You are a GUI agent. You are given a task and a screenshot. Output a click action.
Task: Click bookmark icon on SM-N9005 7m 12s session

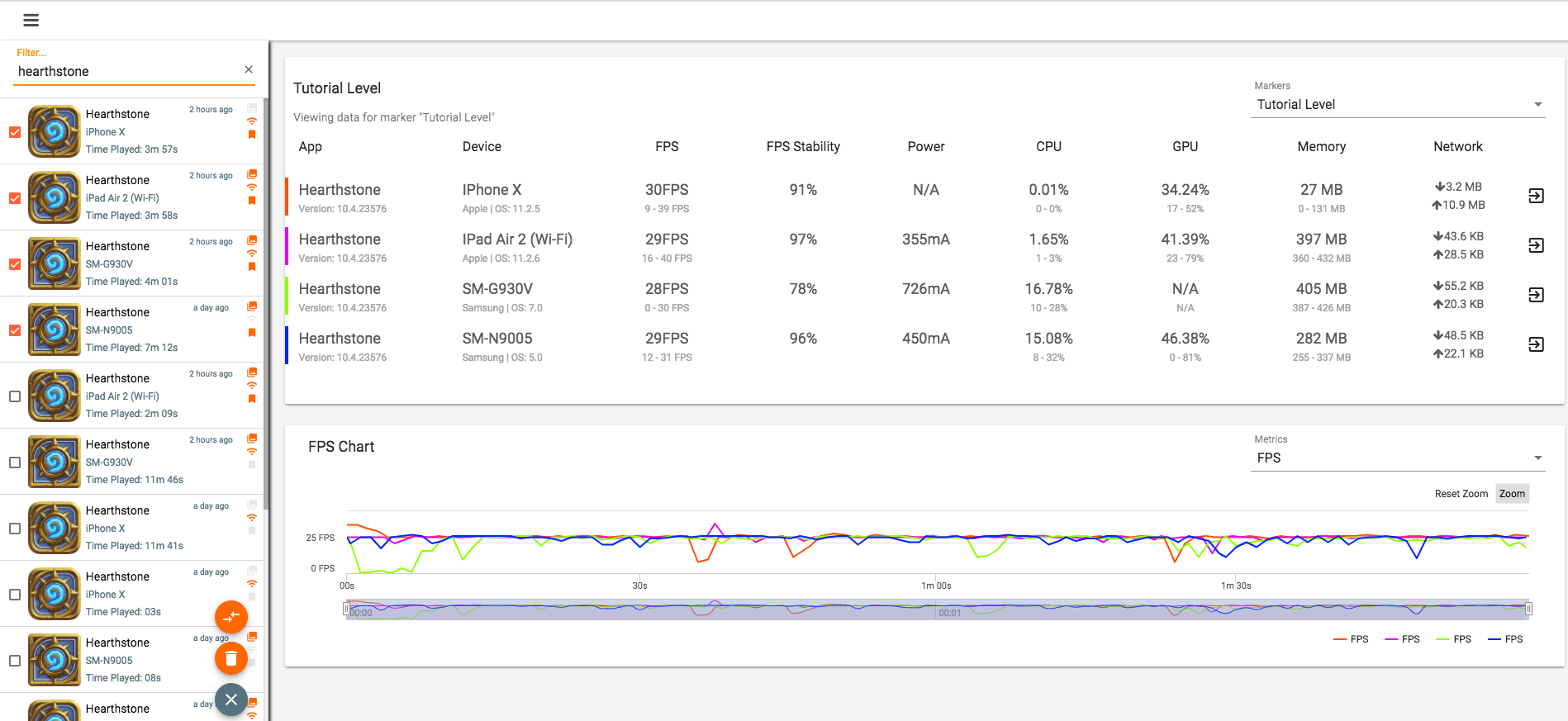point(252,333)
